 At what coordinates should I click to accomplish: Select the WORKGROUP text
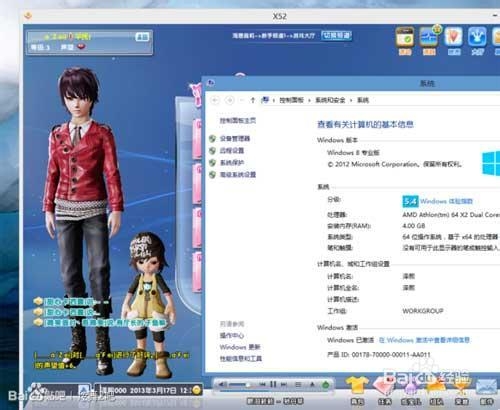pos(423,311)
